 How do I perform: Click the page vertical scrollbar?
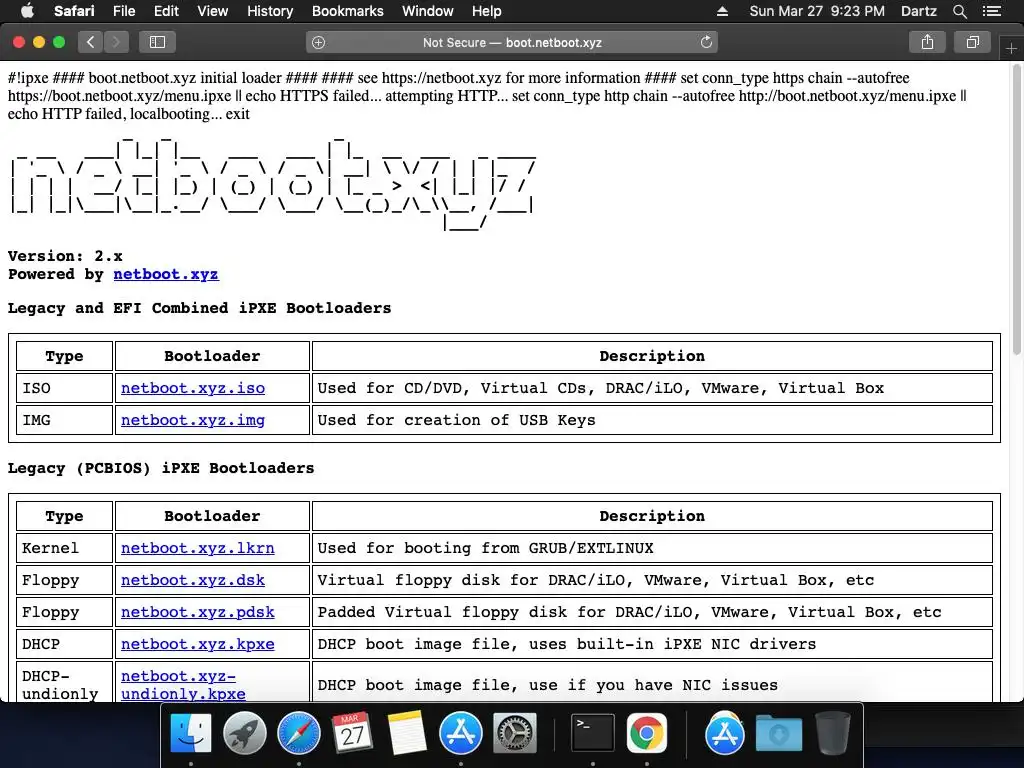(1016, 209)
